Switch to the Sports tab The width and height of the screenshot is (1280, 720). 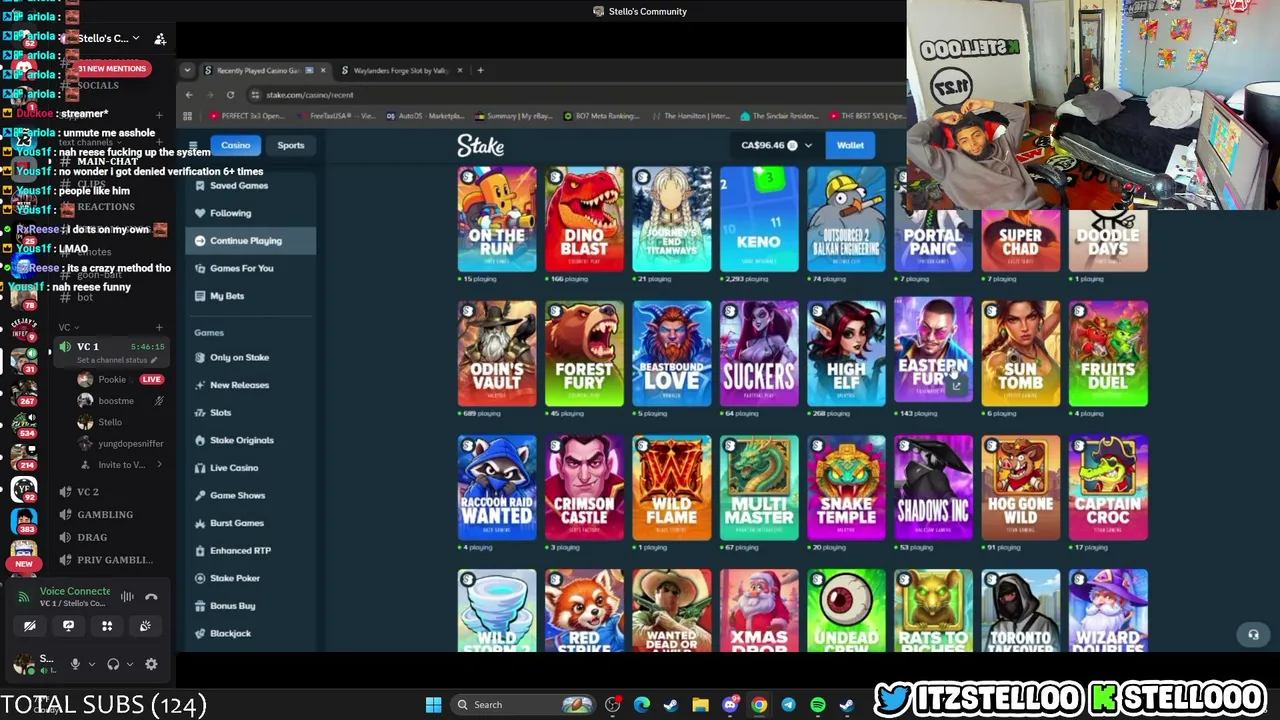(x=291, y=145)
